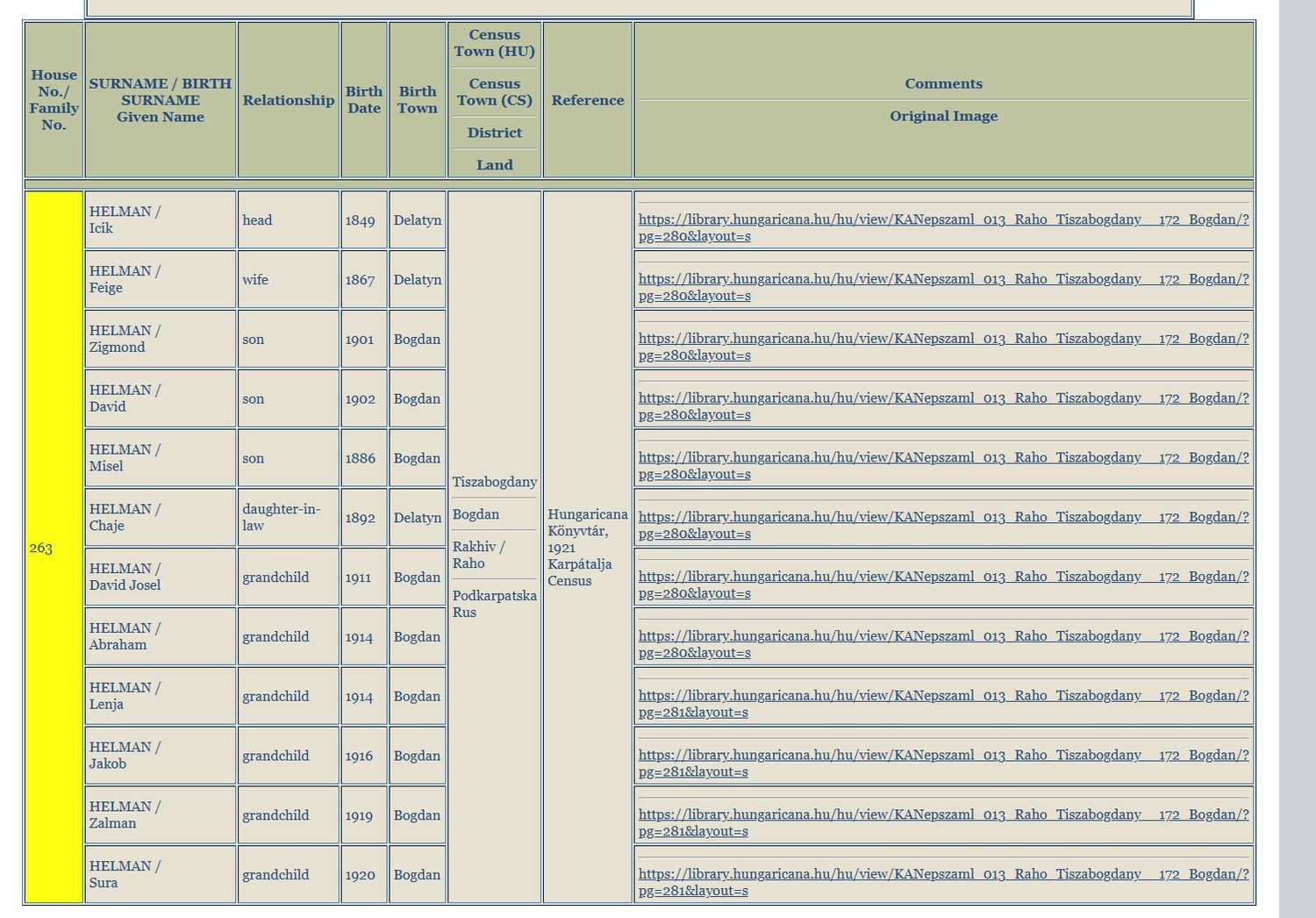Screen dimensions: 1316x918
Task: Select birth date 1849
Action: [364, 220]
